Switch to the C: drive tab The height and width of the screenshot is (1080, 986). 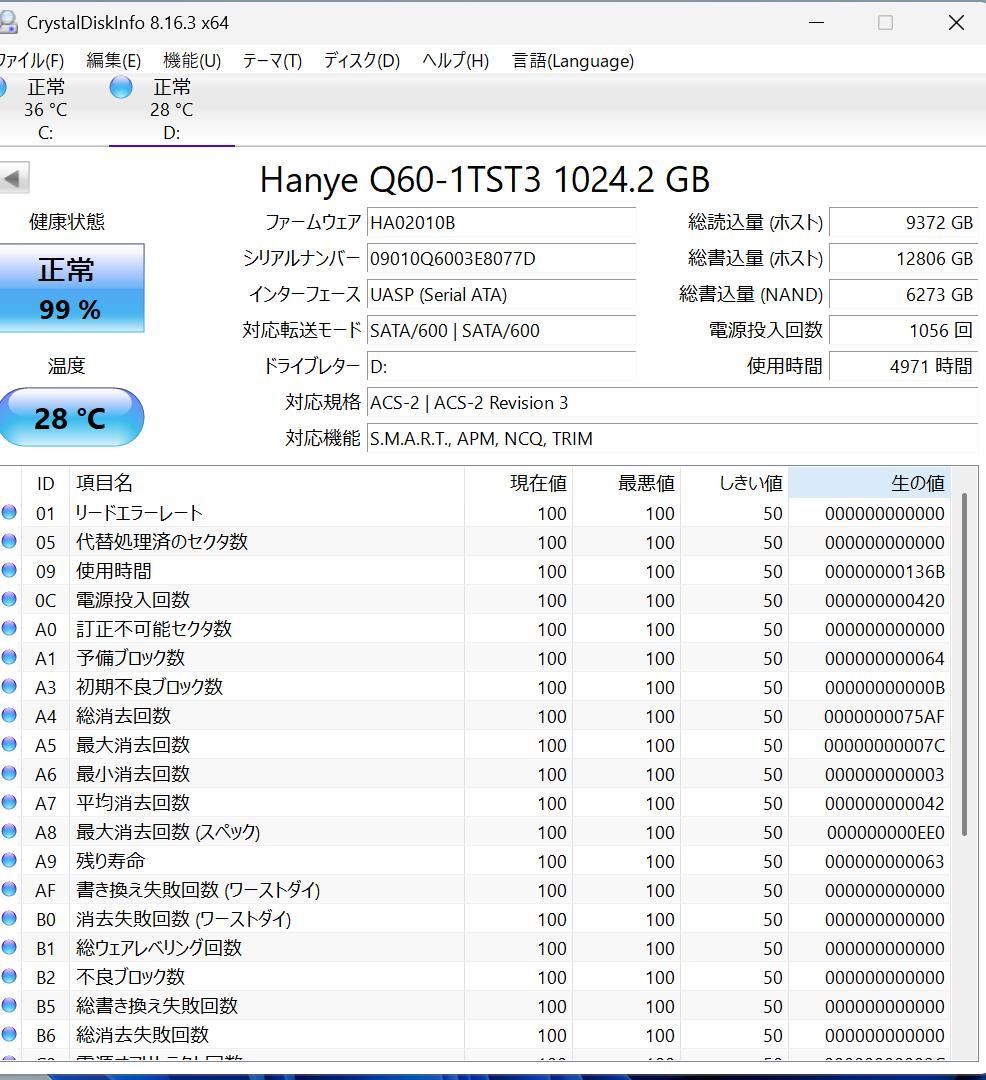(45, 110)
